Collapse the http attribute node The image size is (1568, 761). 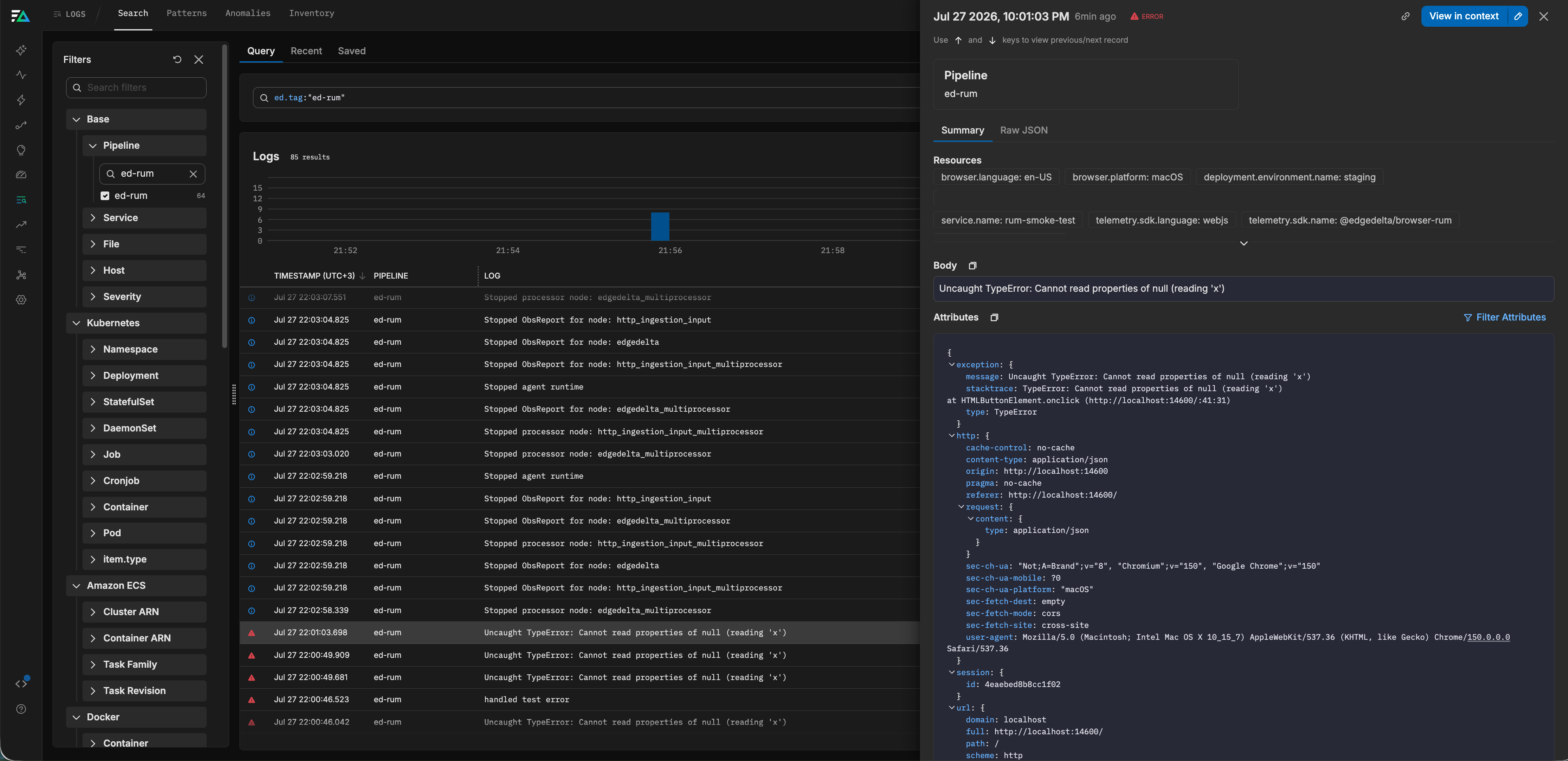click(x=952, y=436)
